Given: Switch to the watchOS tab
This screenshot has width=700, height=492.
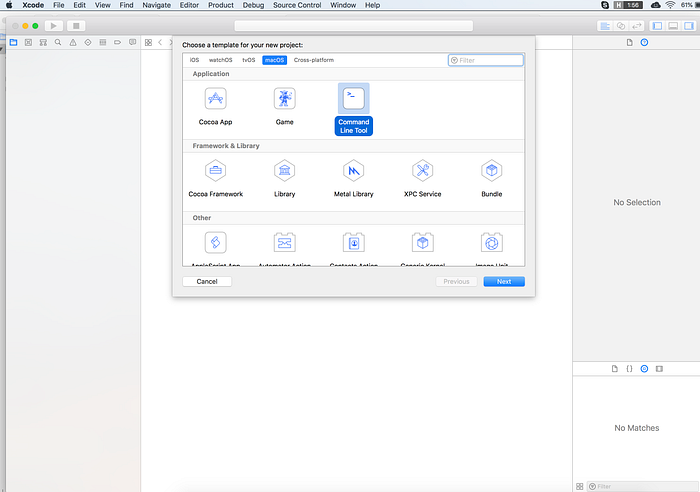Looking at the screenshot, I should [221, 60].
